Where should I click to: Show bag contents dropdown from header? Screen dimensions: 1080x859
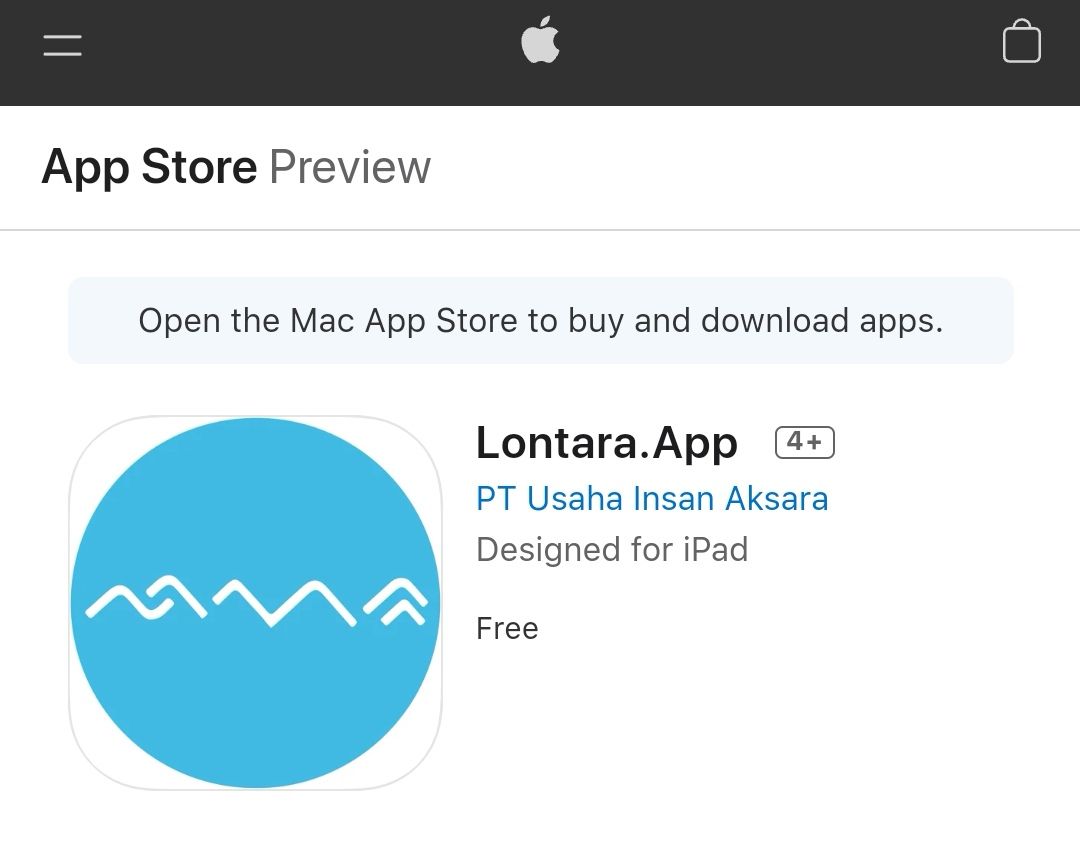pyautogui.click(x=1021, y=41)
